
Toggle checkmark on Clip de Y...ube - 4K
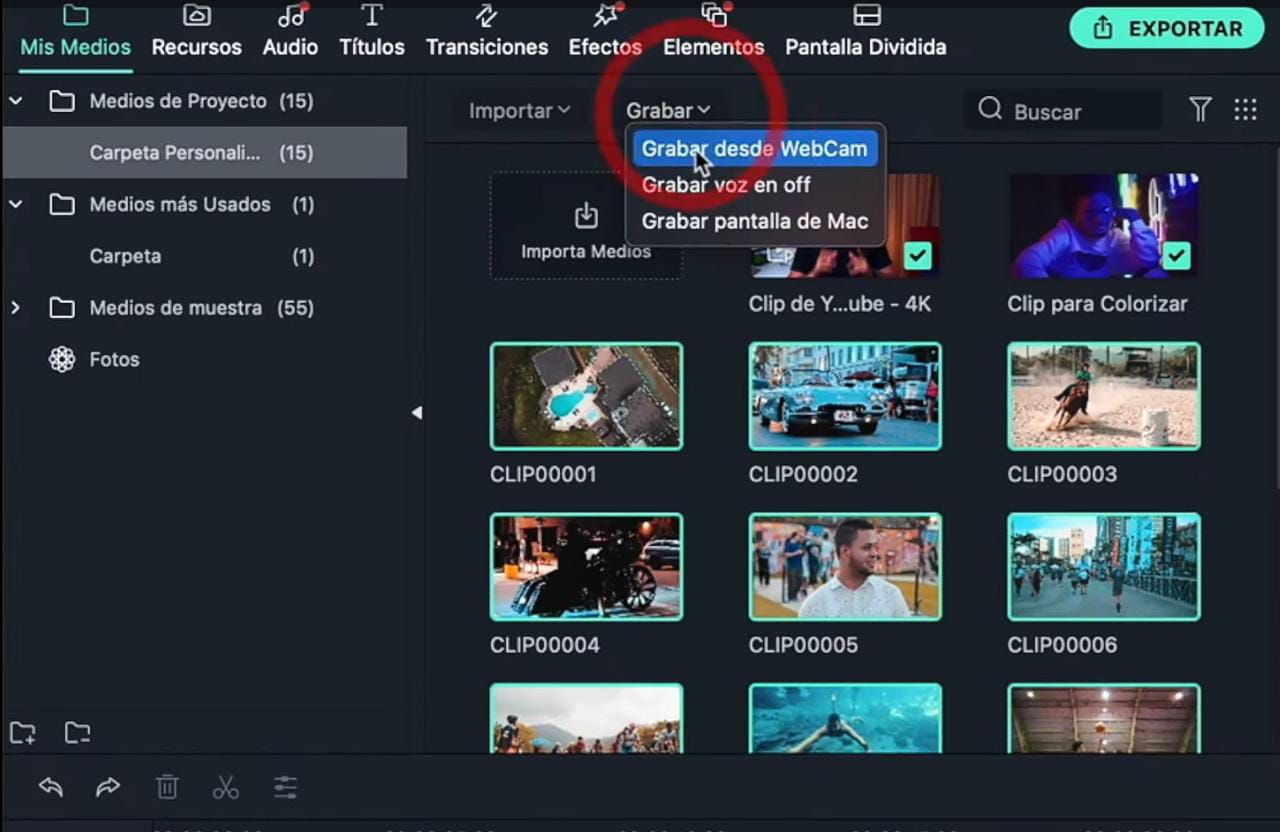coord(918,257)
